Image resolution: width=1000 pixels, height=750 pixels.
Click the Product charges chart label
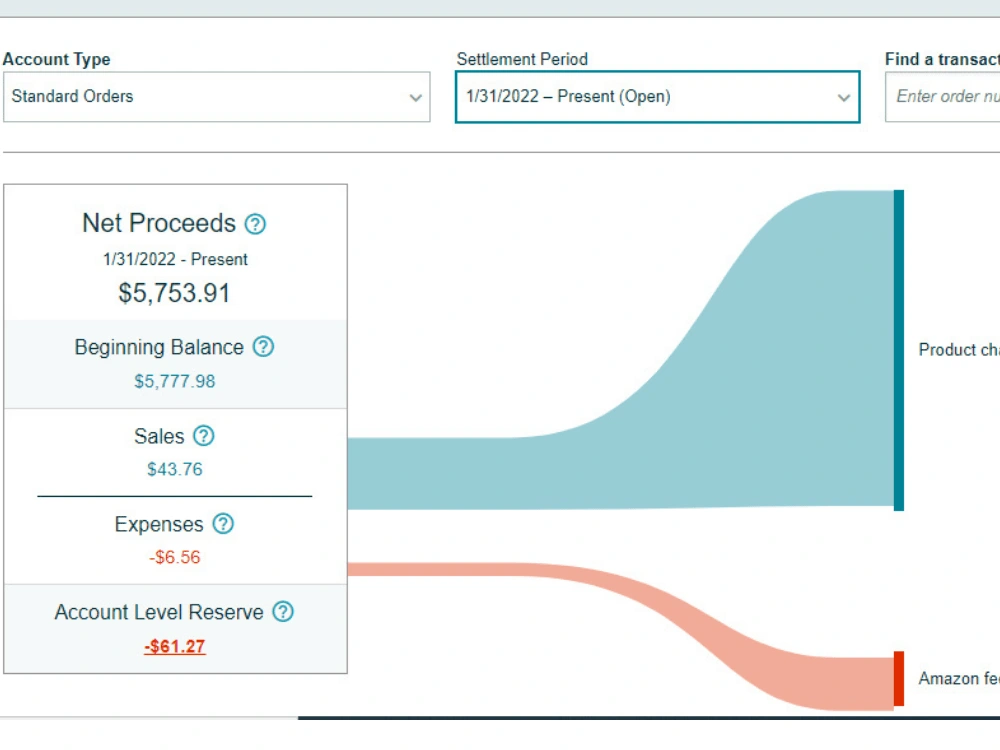click(959, 349)
